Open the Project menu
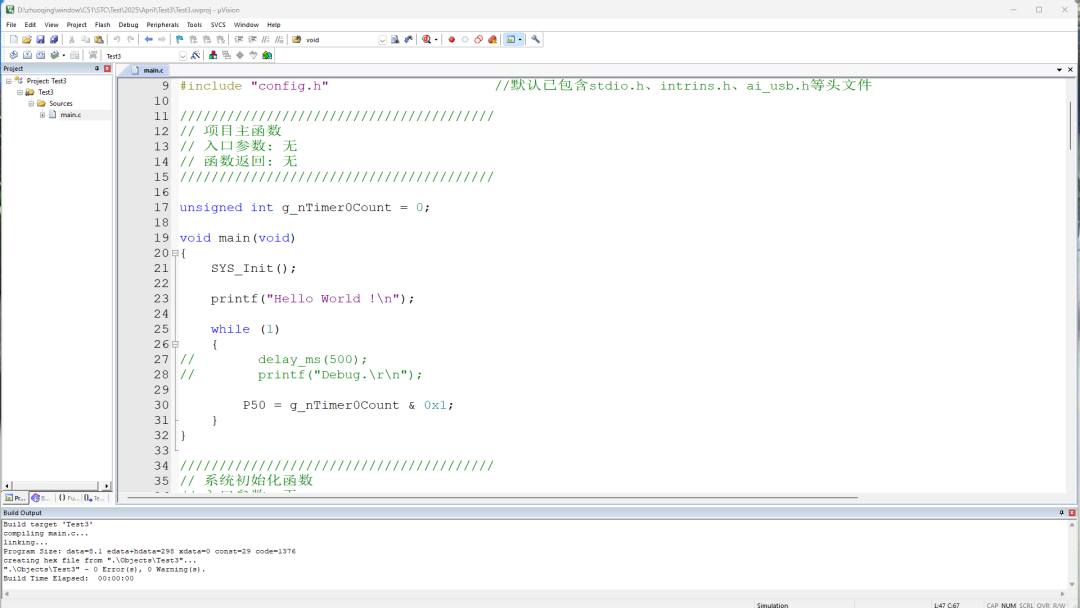This screenshot has height=608, width=1080. tap(76, 25)
